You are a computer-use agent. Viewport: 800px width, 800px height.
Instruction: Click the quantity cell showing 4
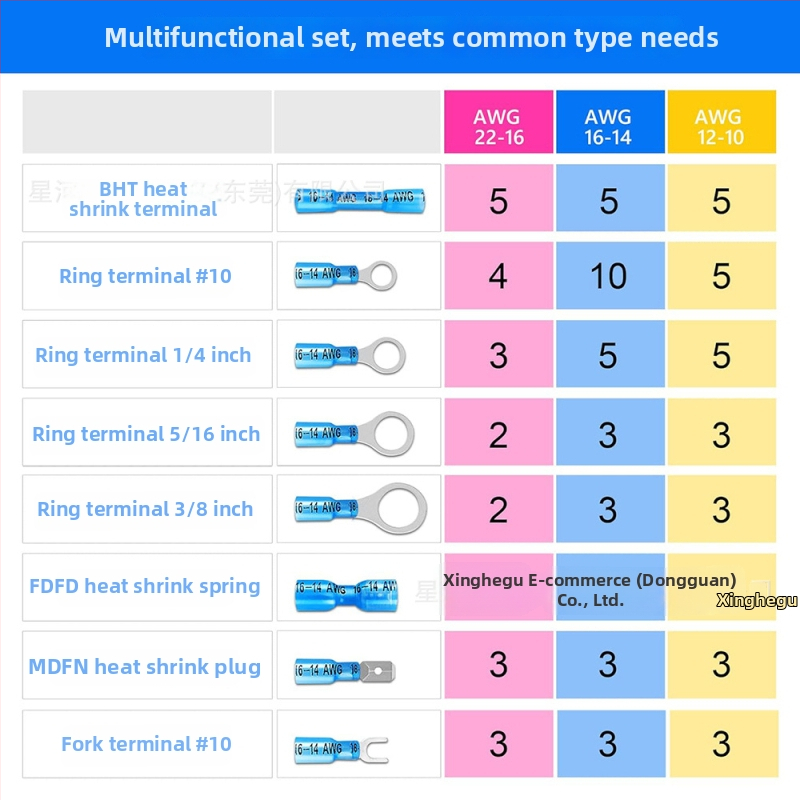point(498,276)
